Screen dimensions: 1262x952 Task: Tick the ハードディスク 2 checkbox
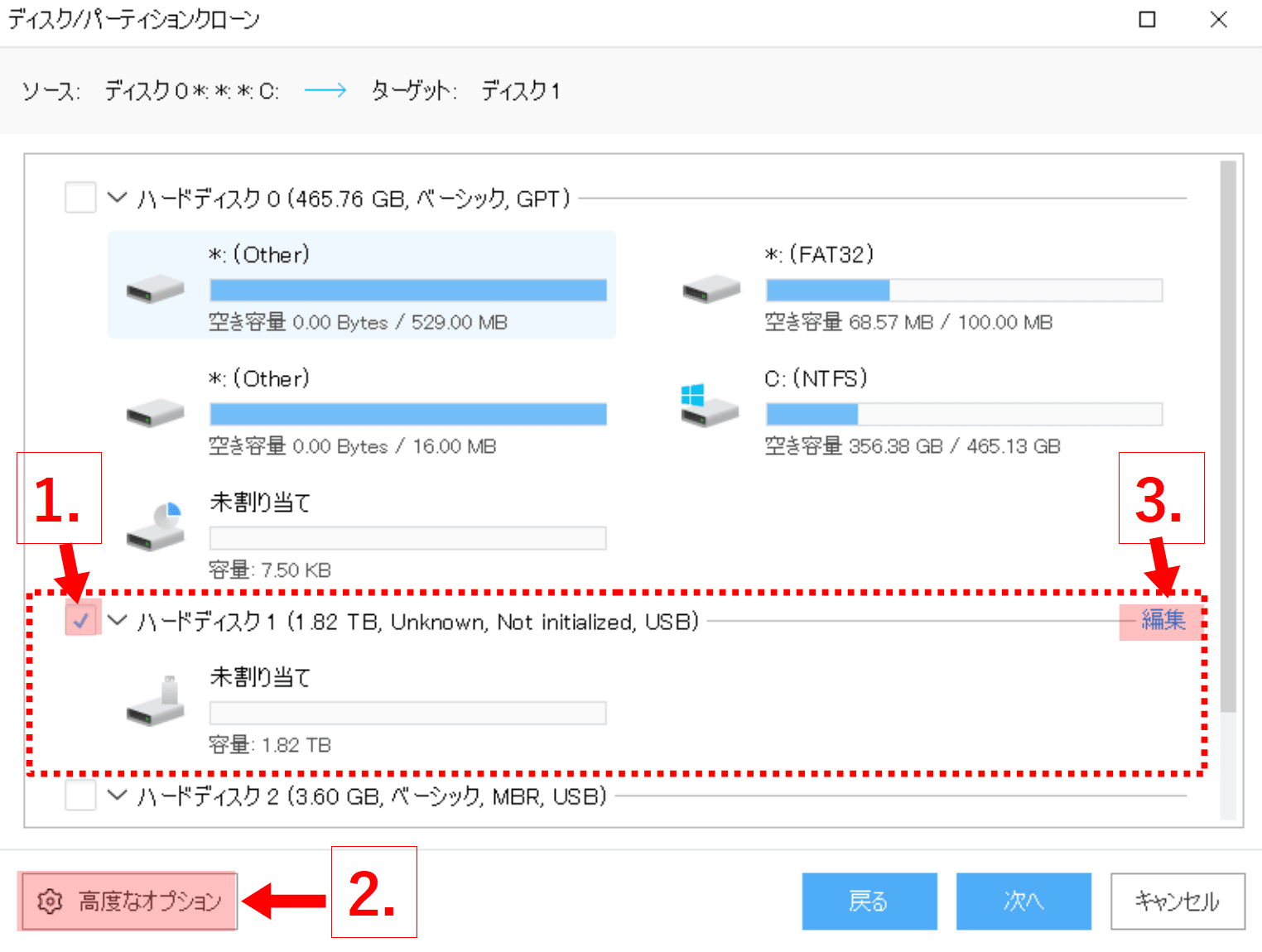80,796
